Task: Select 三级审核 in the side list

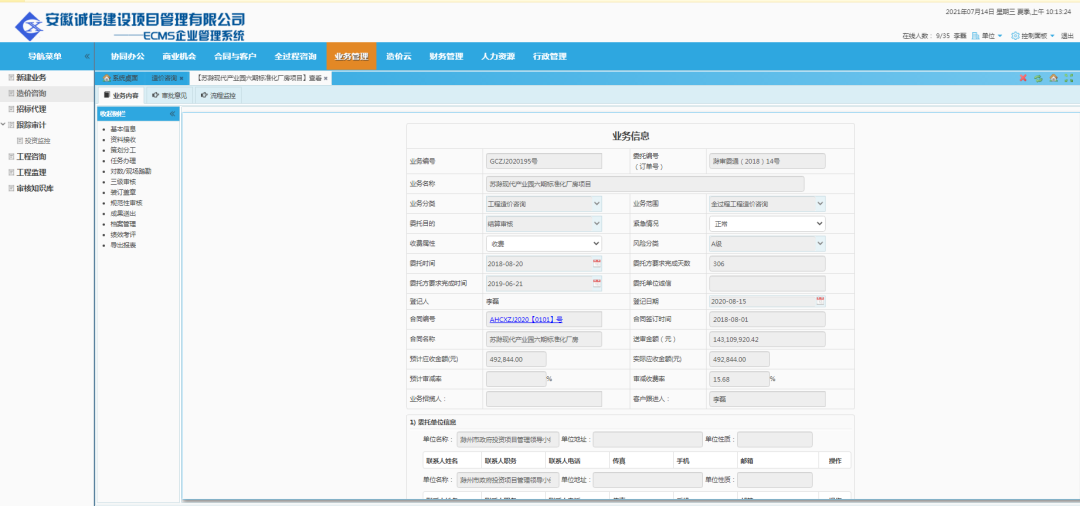Action: [x=123, y=182]
